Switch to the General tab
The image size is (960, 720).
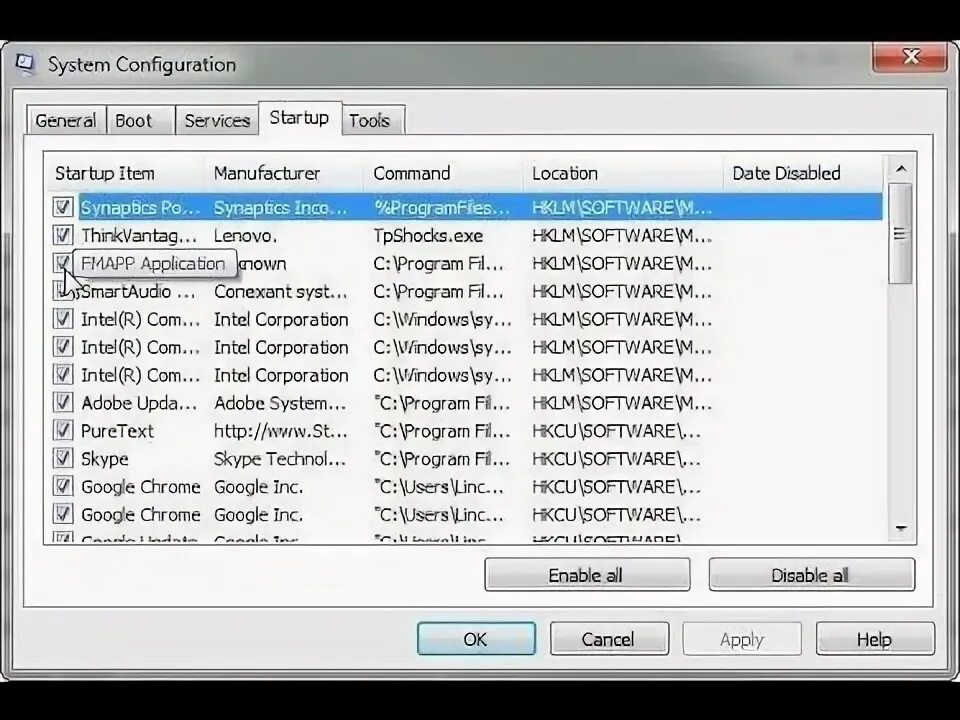[x=66, y=121]
